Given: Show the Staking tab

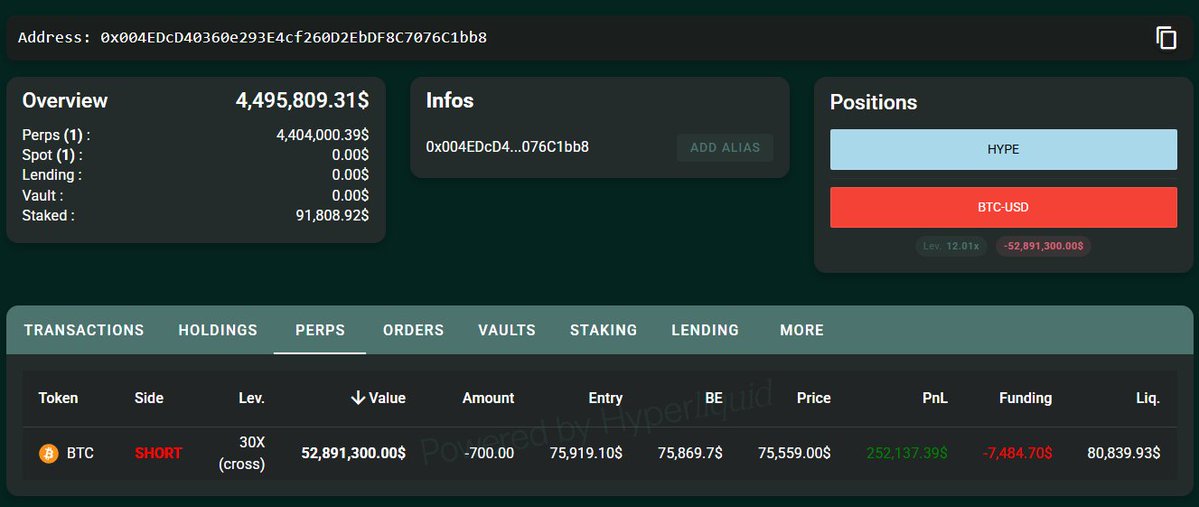Looking at the screenshot, I should pyautogui.click(x=603, y=330).
